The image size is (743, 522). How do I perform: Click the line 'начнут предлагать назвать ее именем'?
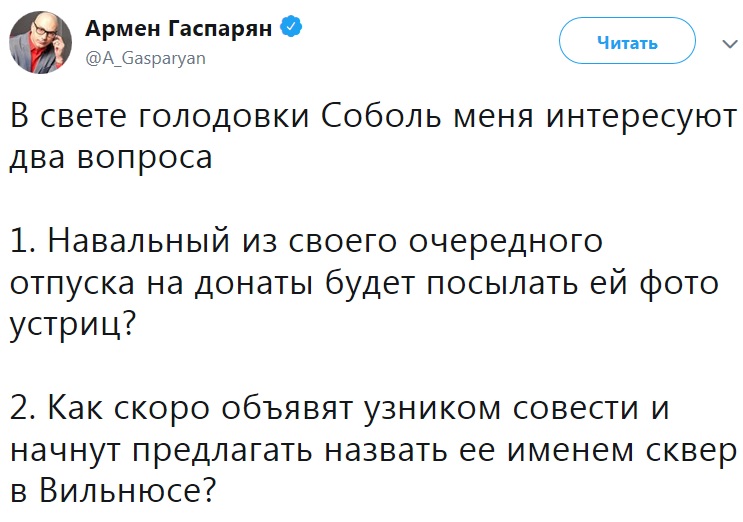[x=373, y=451]
